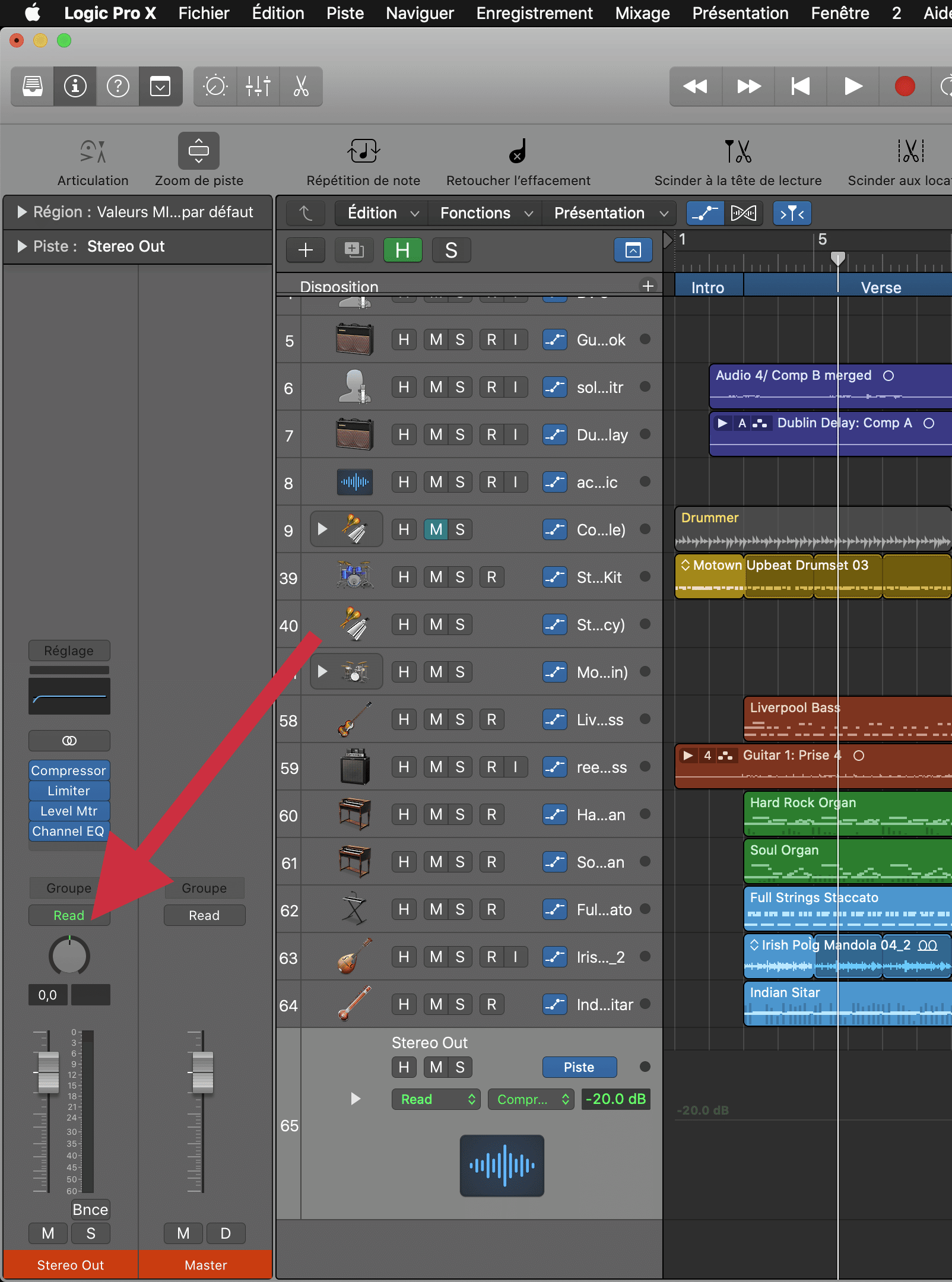Click Master channel volume fader
This screenshot has width=952, height=1282.
pos(203,1072)
